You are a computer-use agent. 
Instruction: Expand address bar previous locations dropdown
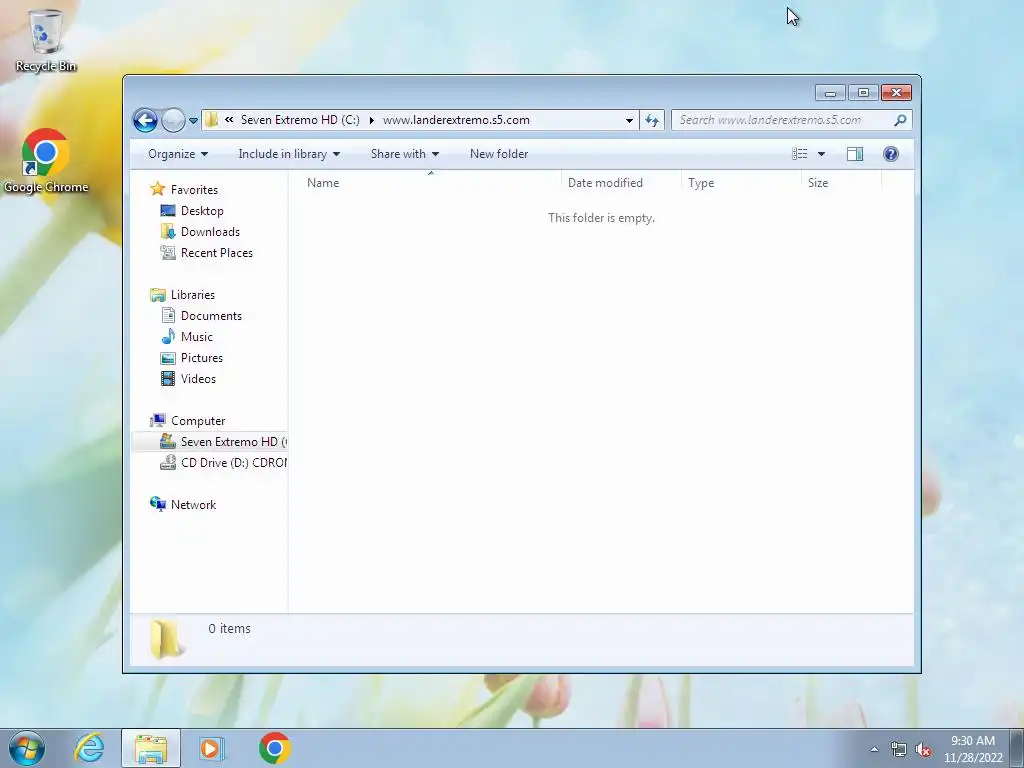click(x=629, y=120)
